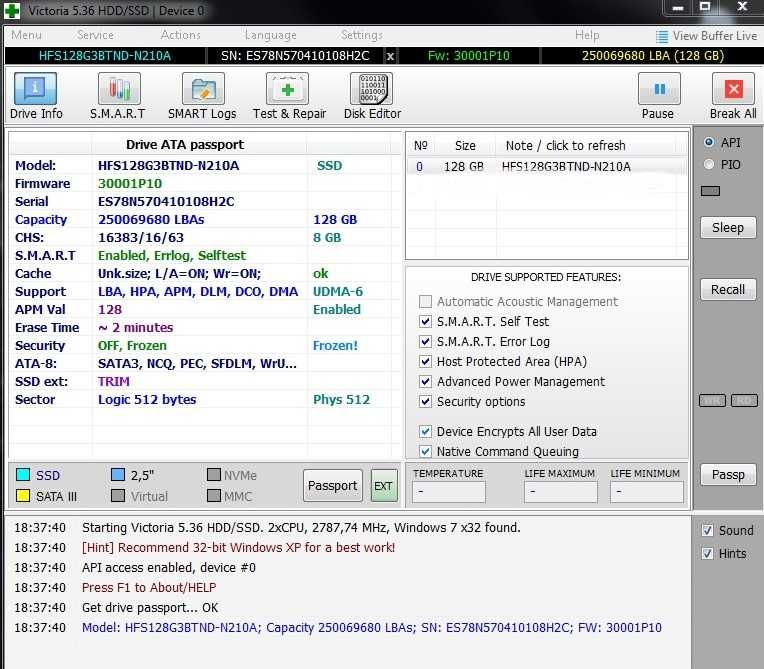Click the Note / click to refresh header
764x669 pixels.
pyautogui.click(x=565, y=145)
